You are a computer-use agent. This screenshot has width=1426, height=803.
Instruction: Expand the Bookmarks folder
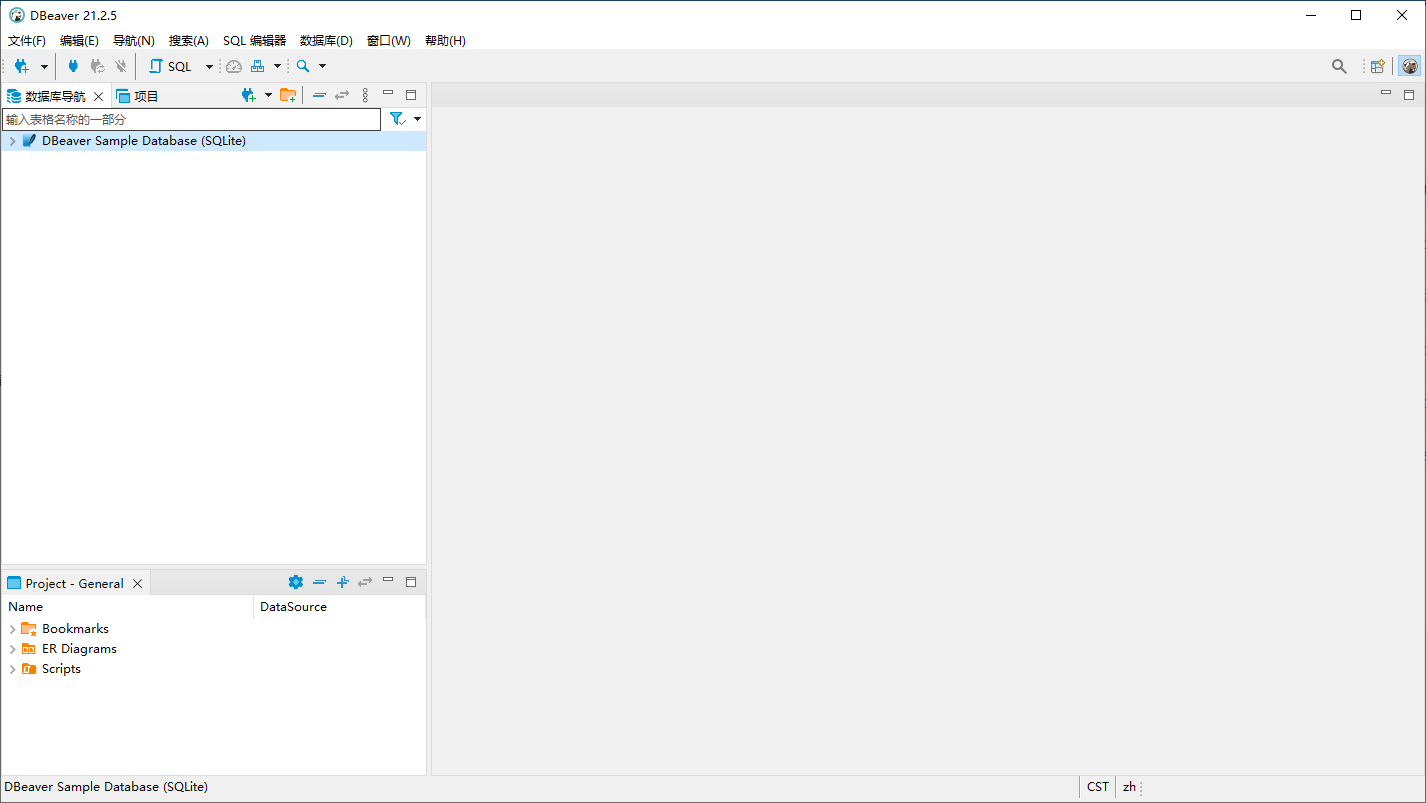coord(12,629)
